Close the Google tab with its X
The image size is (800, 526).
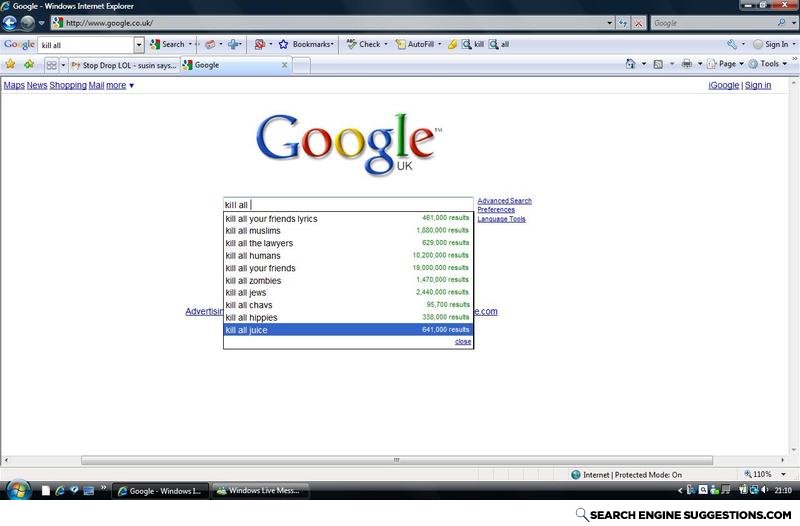(x=285, y=65)
